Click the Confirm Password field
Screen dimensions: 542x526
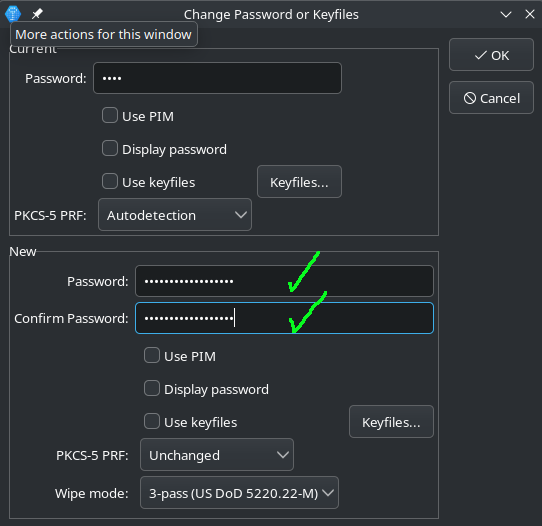click(284, 318)
